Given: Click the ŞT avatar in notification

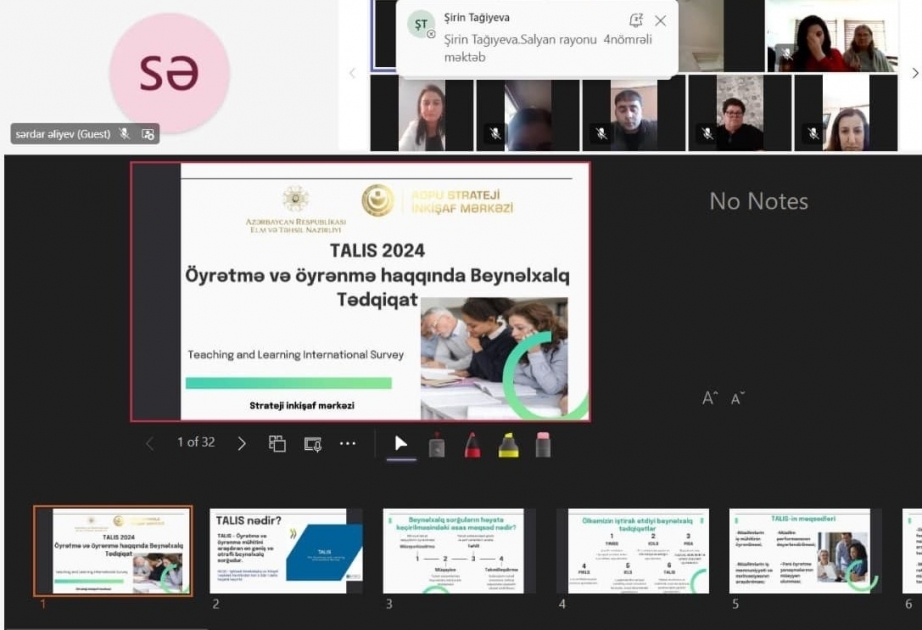Looking at the screenshot, I should [420, 24].
